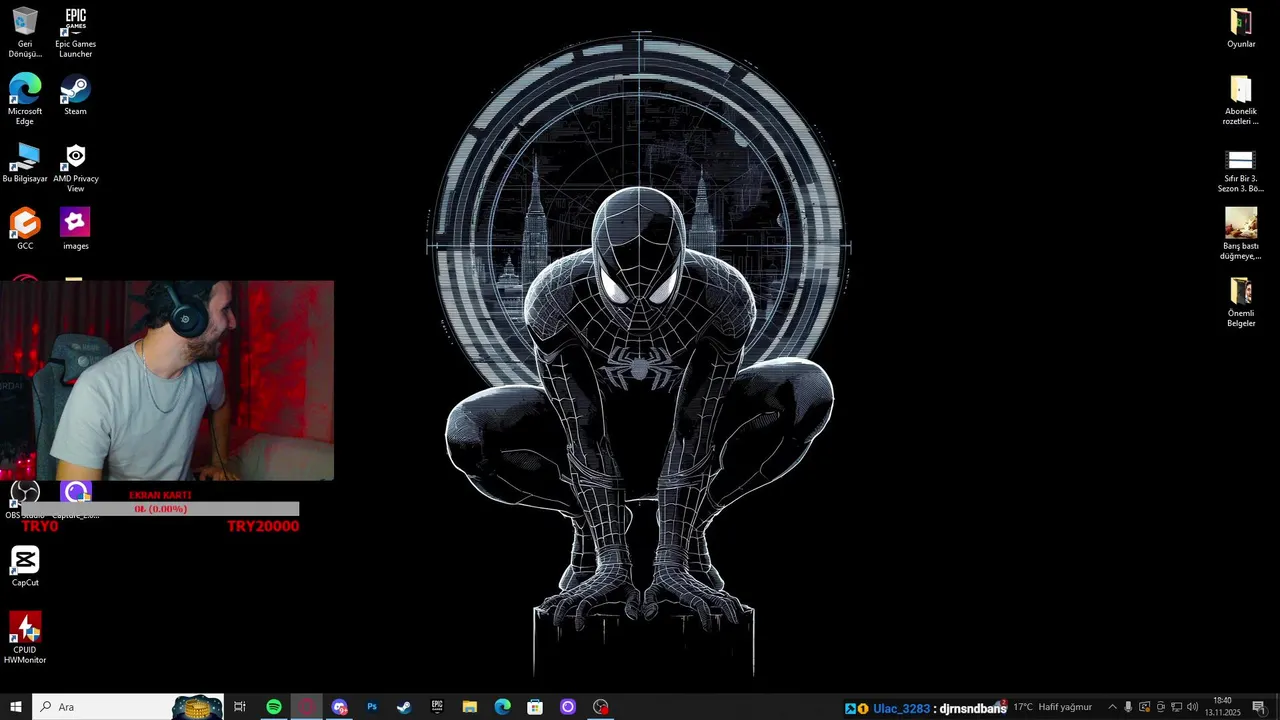The width and height of the screenshot is (1280, 720).
Task: Select the Microsoft Edge desktop shortcut
Action: (x=25, y=99)
